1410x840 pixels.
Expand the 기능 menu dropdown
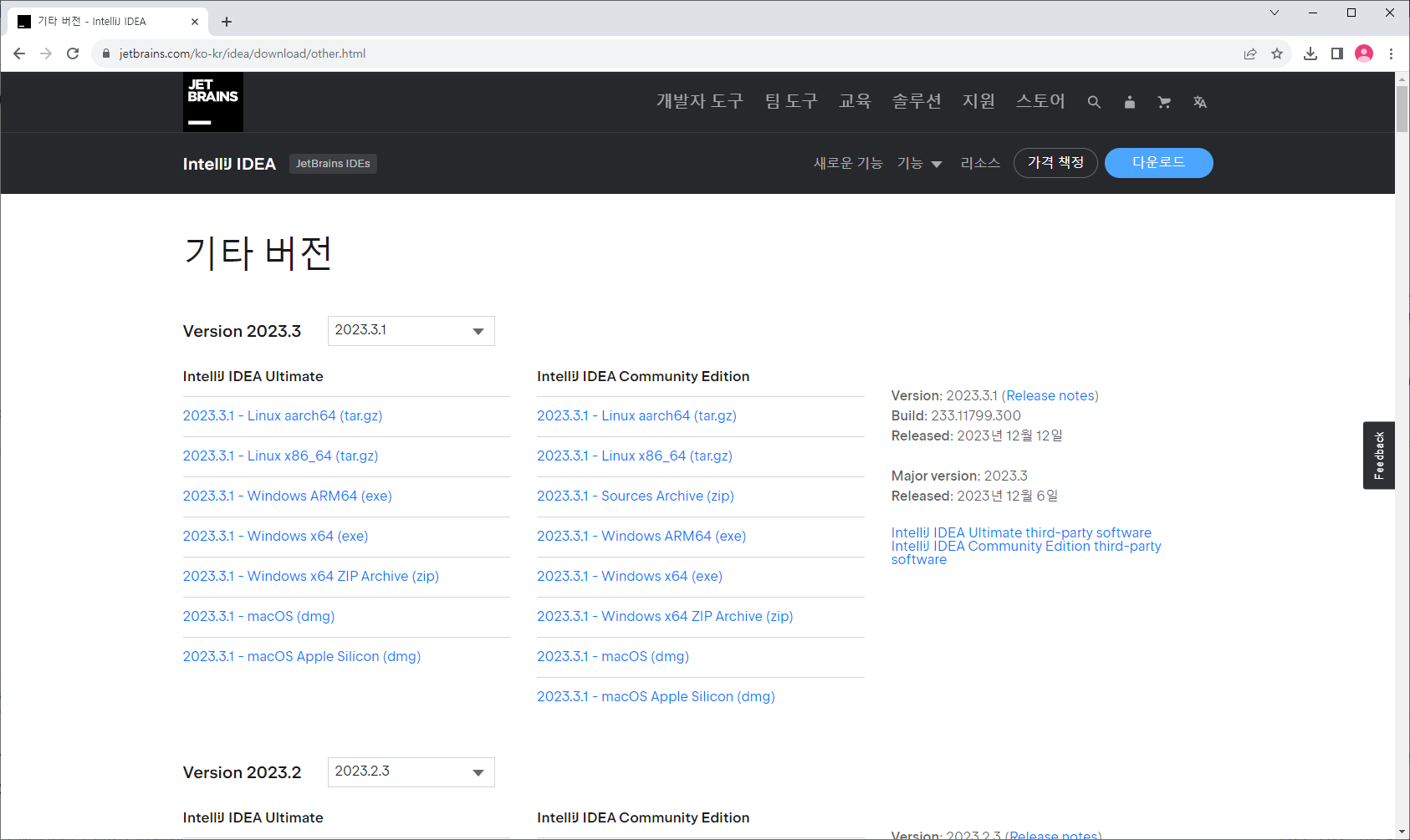(919, 163)
